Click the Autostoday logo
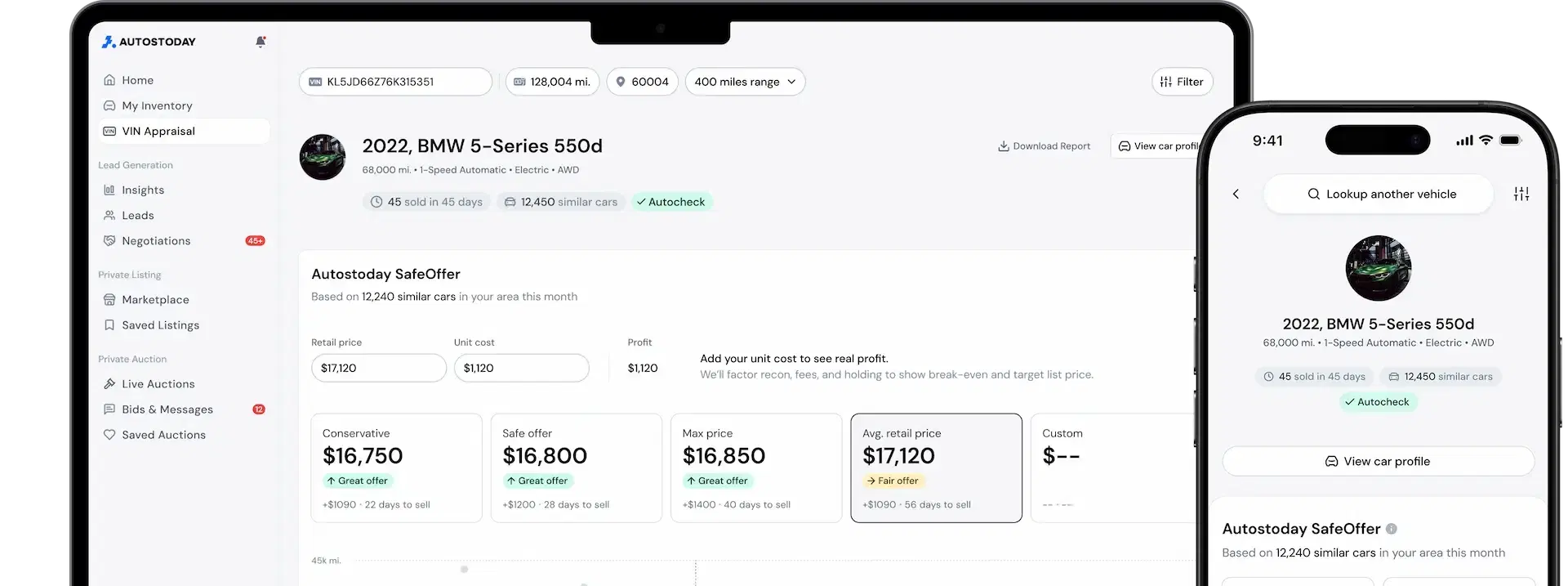Image resolution: width=1568 pixels, height=586 pixels. click(x=148, y=41)
